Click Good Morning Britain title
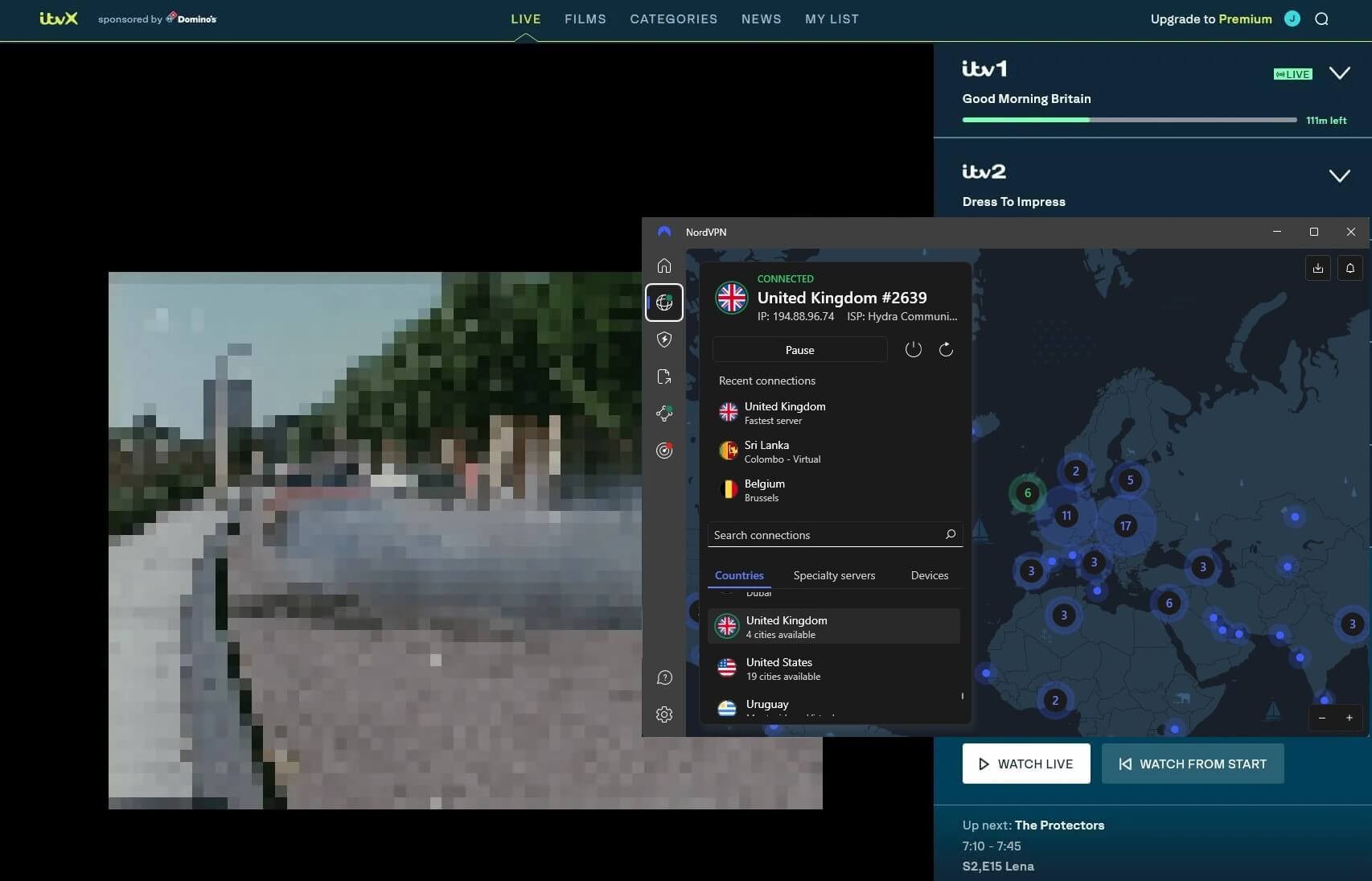Viewport: 1372px width, 881px height. coord(1026,99)
